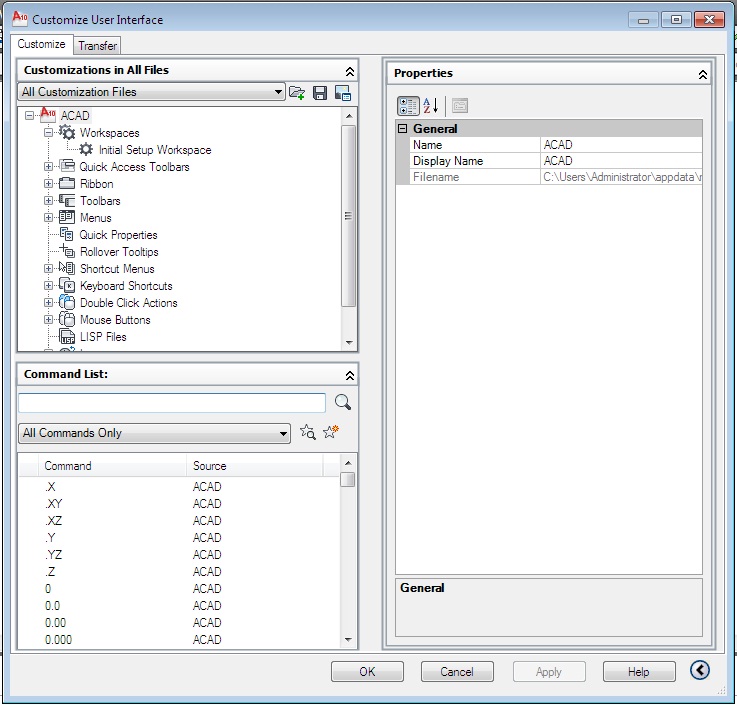Click the Menus node icon
Image resolution: width=737 pixels, height=706 pixels.
point(67,217)
